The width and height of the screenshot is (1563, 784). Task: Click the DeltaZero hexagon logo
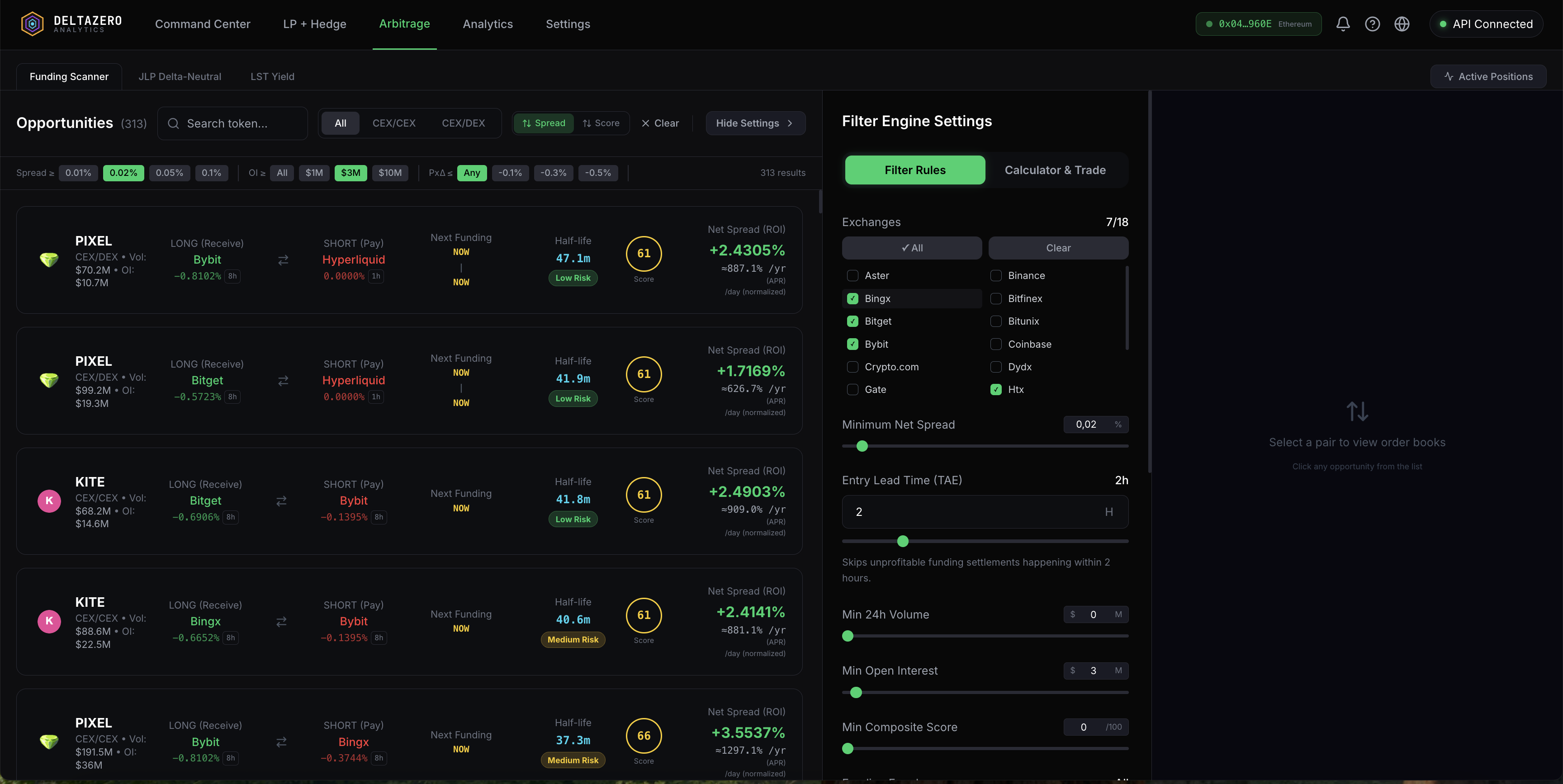(x=32, y=24)
